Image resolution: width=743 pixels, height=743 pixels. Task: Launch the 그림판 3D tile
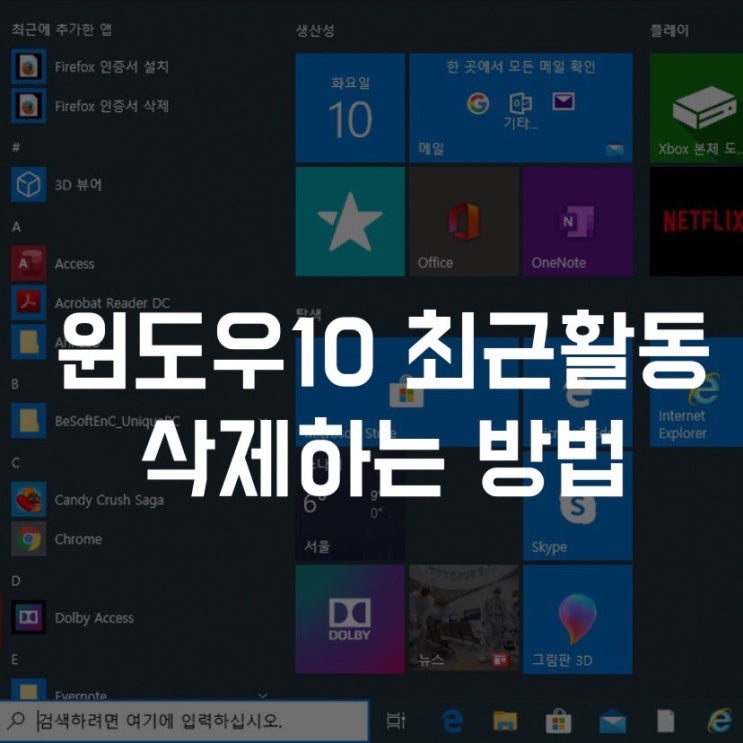tap(578, 619)
